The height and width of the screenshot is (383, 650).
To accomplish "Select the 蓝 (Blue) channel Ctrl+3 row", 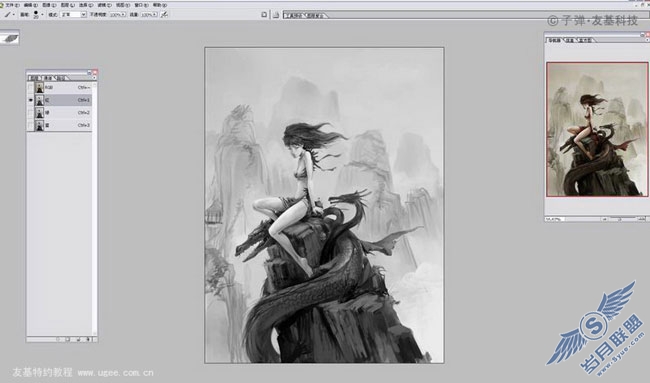I will click(x=59, y=125).
